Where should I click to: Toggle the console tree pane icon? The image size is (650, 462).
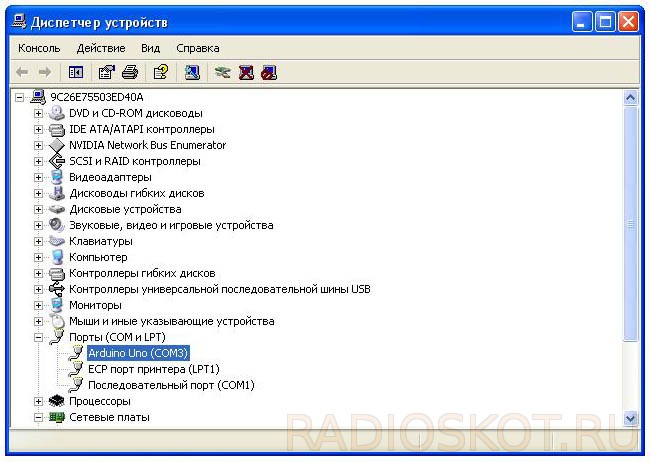(x=75, y=73)
